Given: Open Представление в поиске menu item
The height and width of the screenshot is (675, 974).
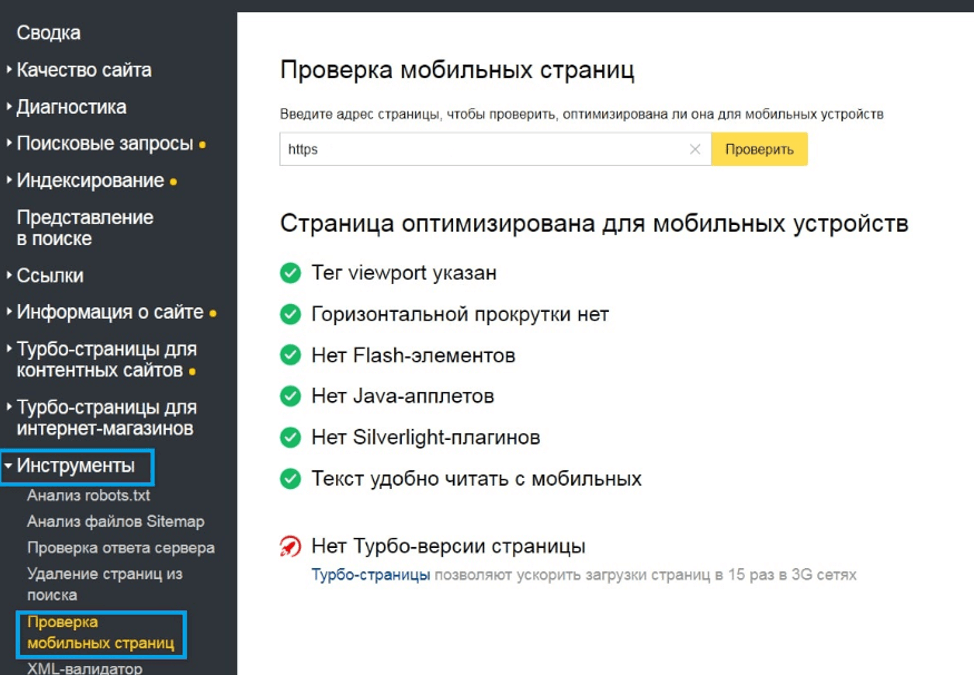Looking at the screenshot, I should 85,228.
